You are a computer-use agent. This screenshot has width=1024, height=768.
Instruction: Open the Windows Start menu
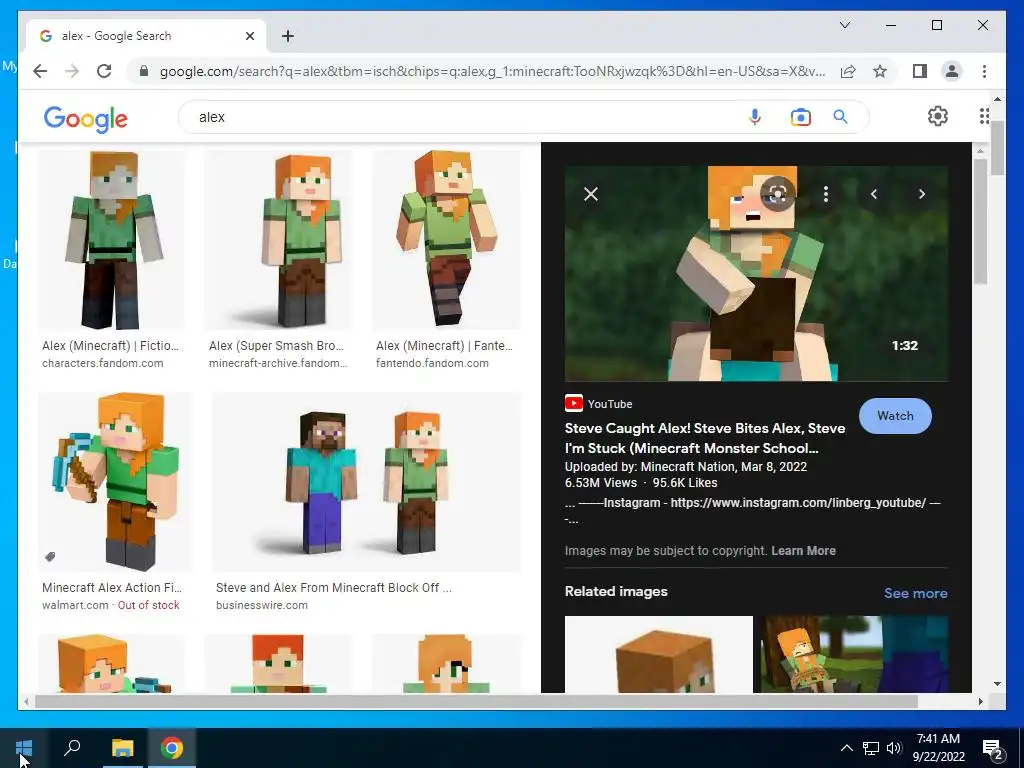coord(24,748)
